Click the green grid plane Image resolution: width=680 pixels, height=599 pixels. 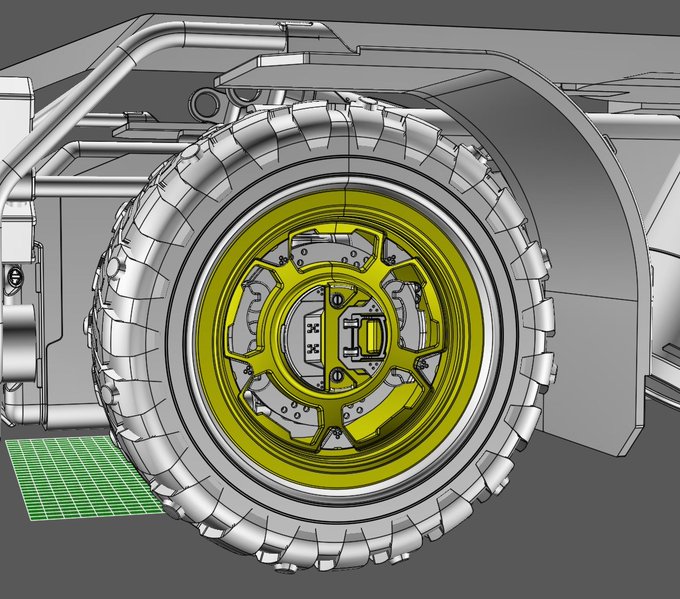[82, 477]
